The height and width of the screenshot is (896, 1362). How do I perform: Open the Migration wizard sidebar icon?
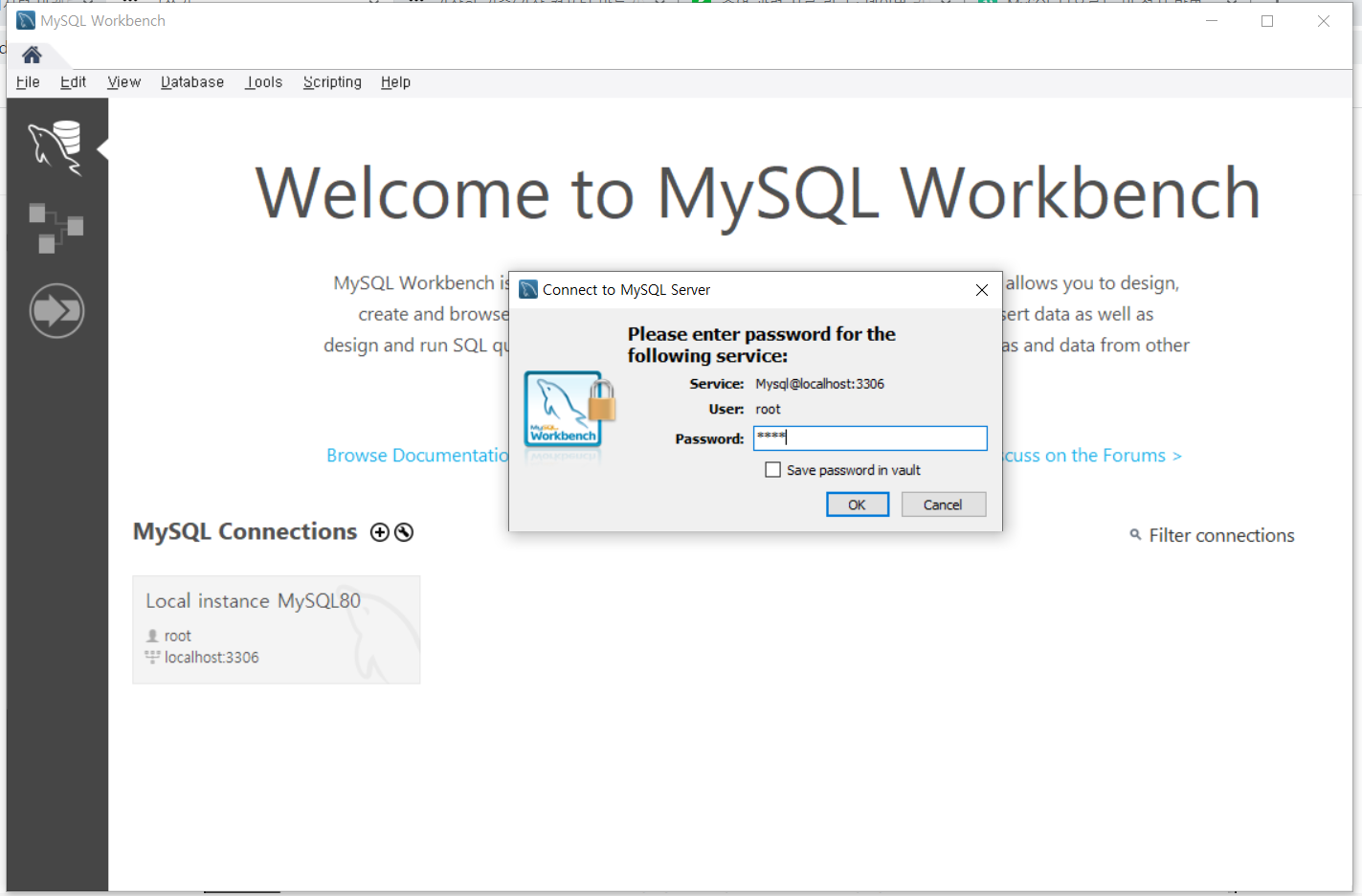(56, 311)
